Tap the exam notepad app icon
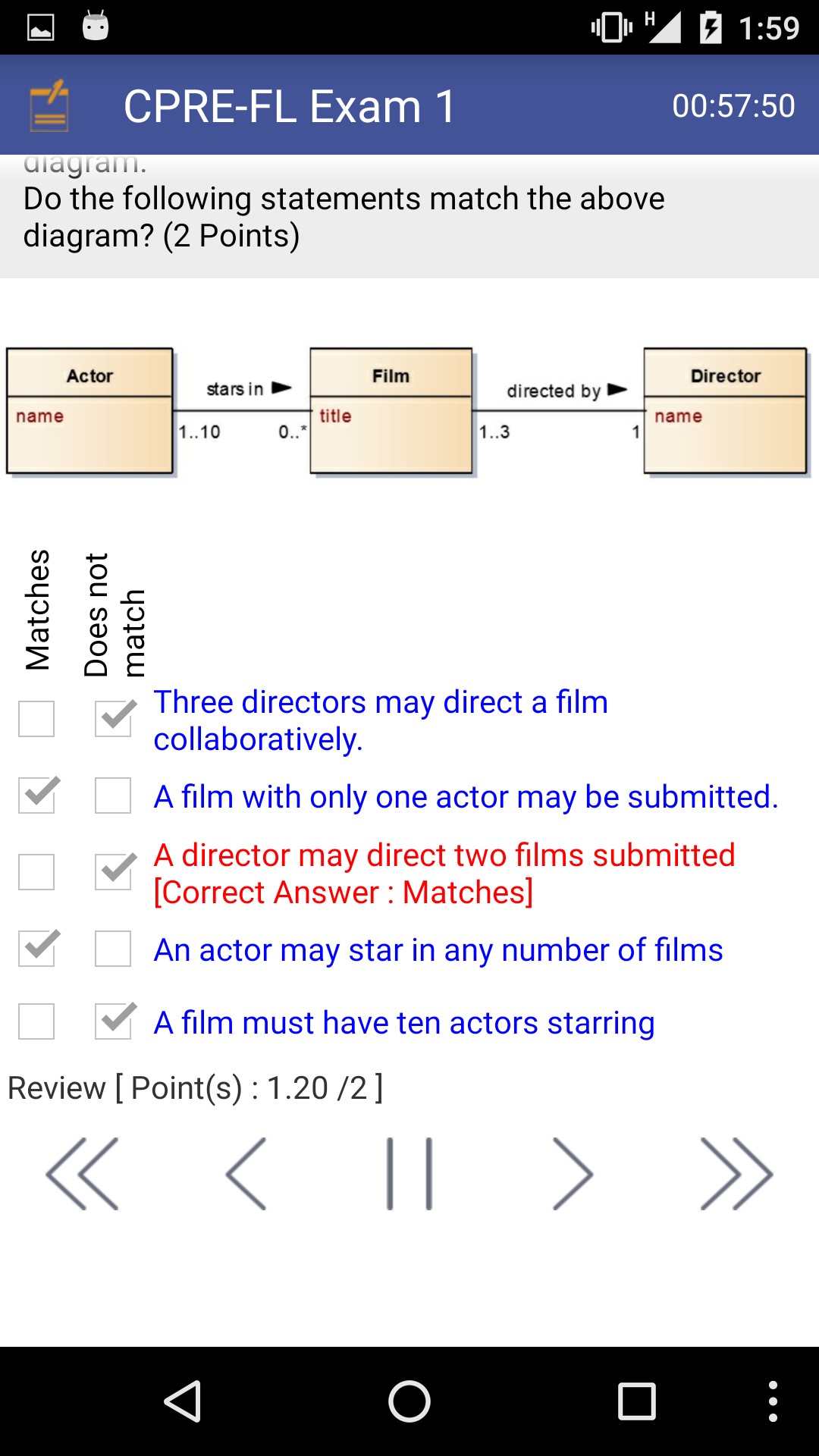 coord(49,105)
